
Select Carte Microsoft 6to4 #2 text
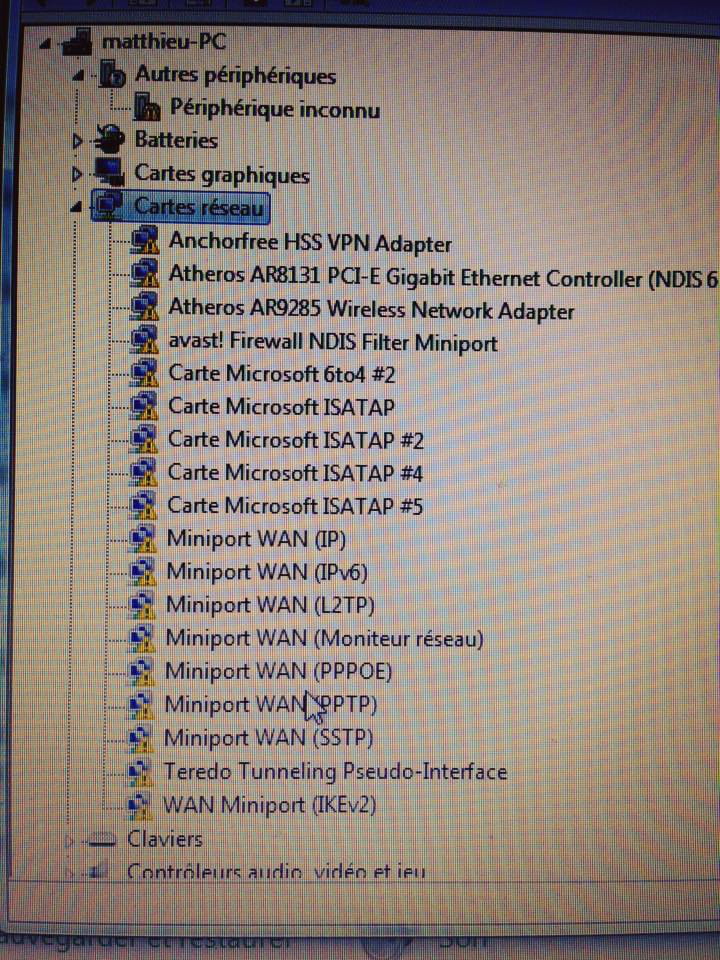click(281, 373)
